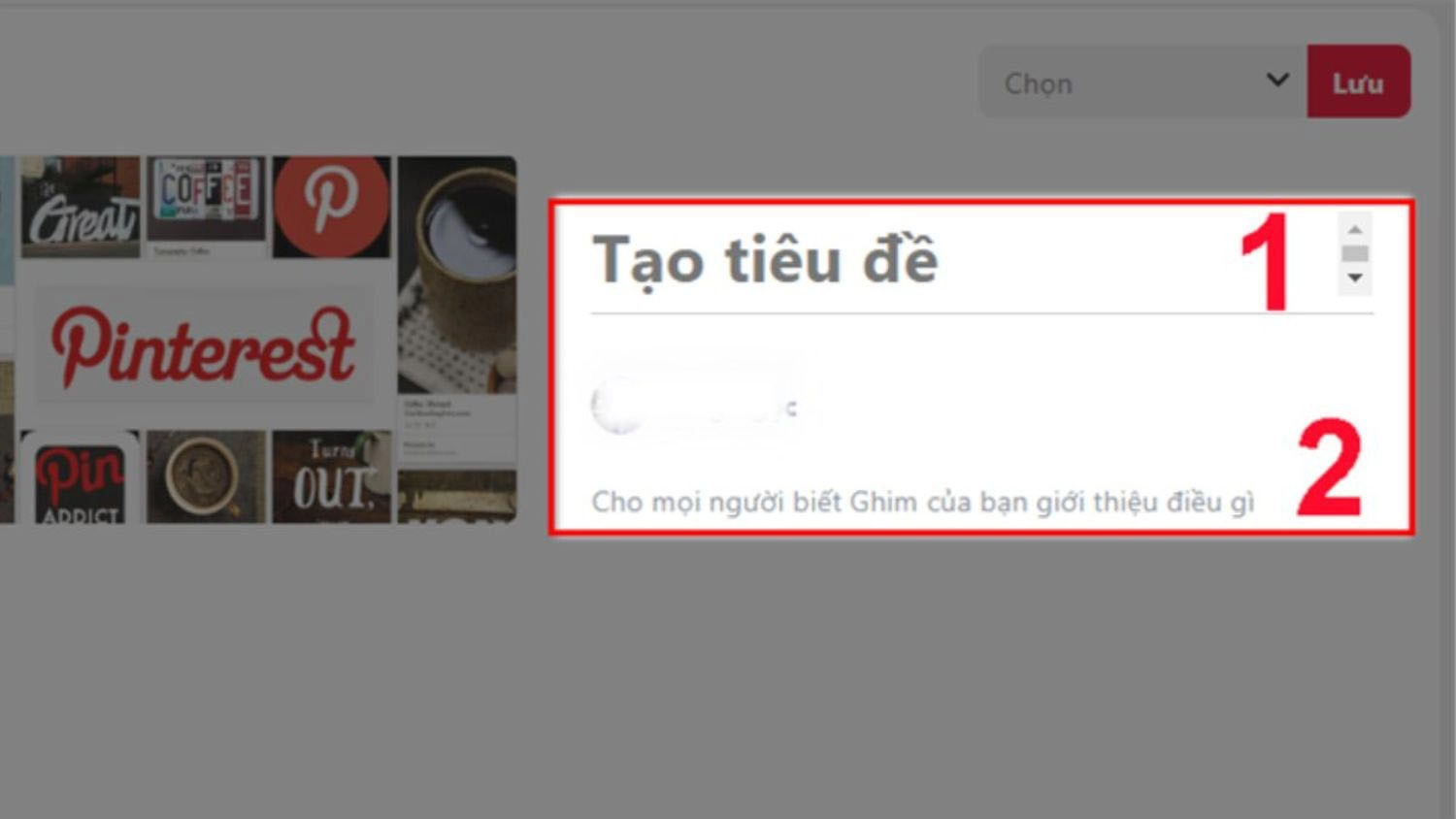Click the scrollbar up arrow in title box
Screen dimensions: 1456x819
click(x=1355, y=230)
